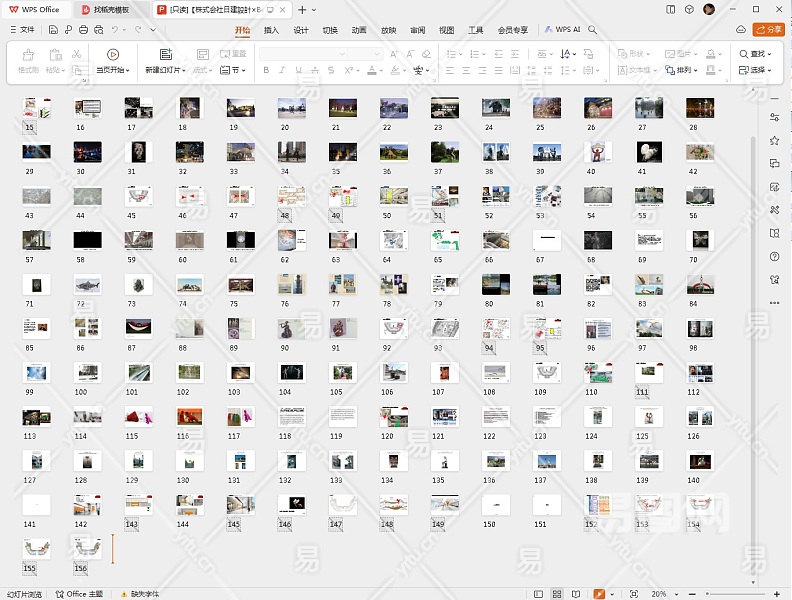Open the 设计 ribbon tab
This screenshot has width=792, height=600.
pyautogui.click(x=301, y=30)
